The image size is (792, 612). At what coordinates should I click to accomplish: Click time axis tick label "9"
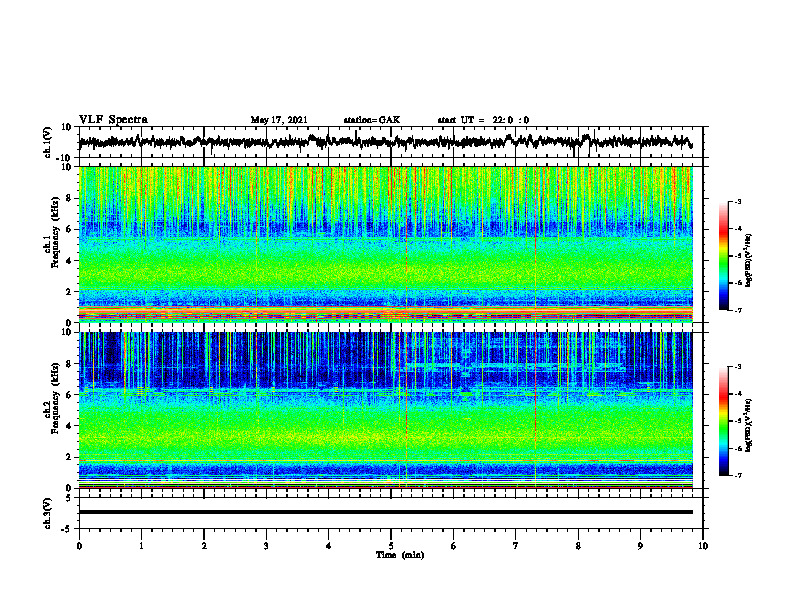point(640,546)
